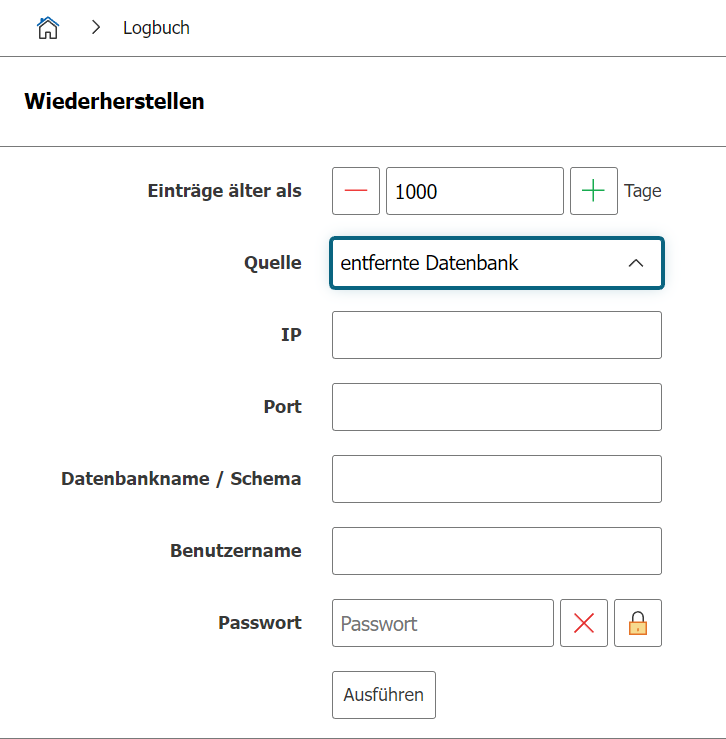
Task: Click the Datenbankname / Schema label
Action: (181, 479)
